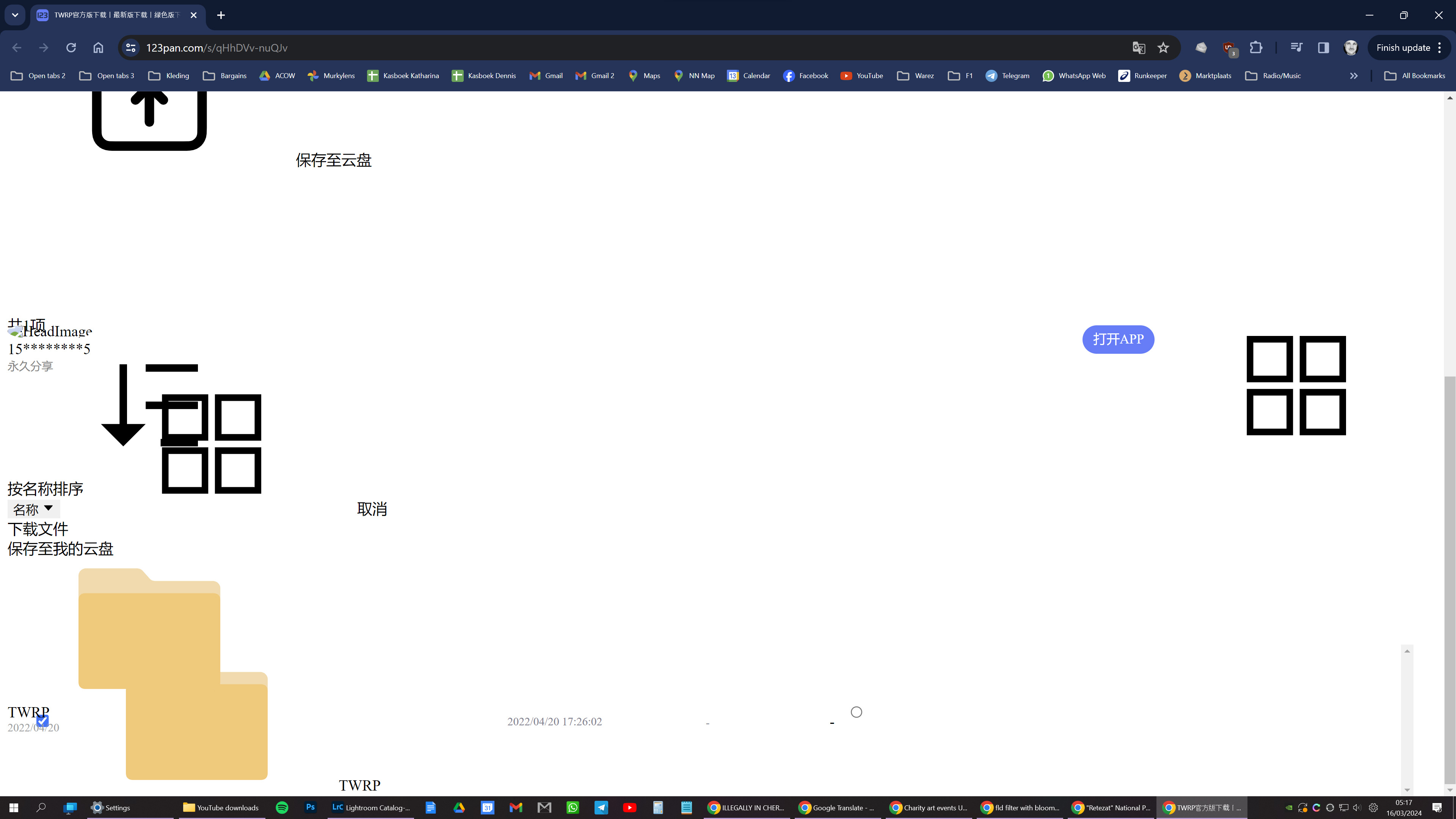Click the grid squares icon beside sort arrow
The image size is (1456, 819).
click(212, 444)
